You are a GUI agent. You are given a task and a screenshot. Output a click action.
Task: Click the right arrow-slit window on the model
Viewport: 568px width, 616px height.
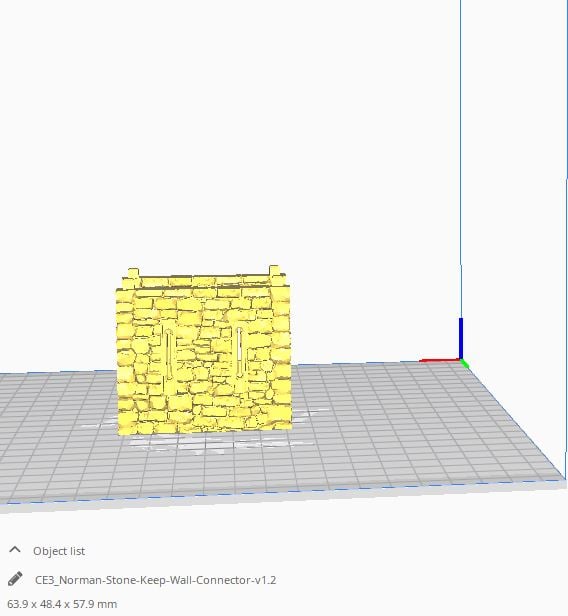(239, 352)
